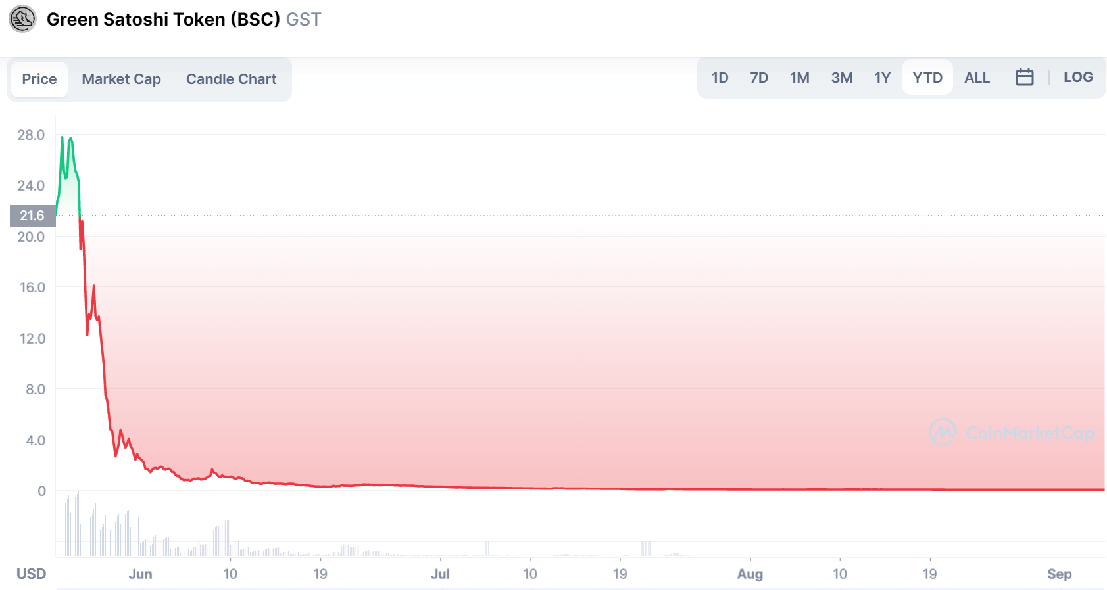Click the 21.6 price marker label
This screenshot has height=590, width=1107.
pos(32,215)
